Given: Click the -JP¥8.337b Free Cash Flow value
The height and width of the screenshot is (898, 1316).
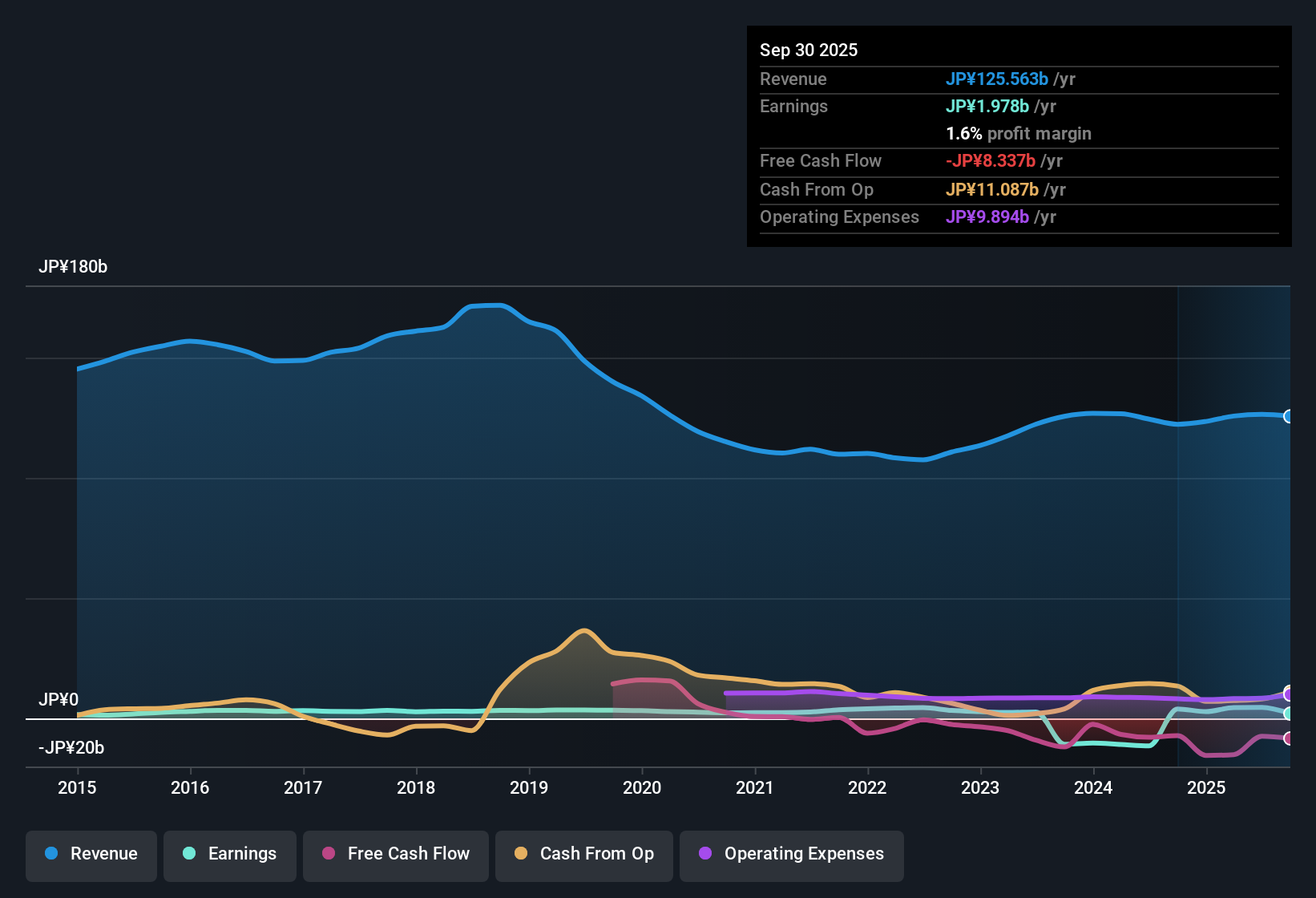Looking at the screenshot, I should point(991,160).
